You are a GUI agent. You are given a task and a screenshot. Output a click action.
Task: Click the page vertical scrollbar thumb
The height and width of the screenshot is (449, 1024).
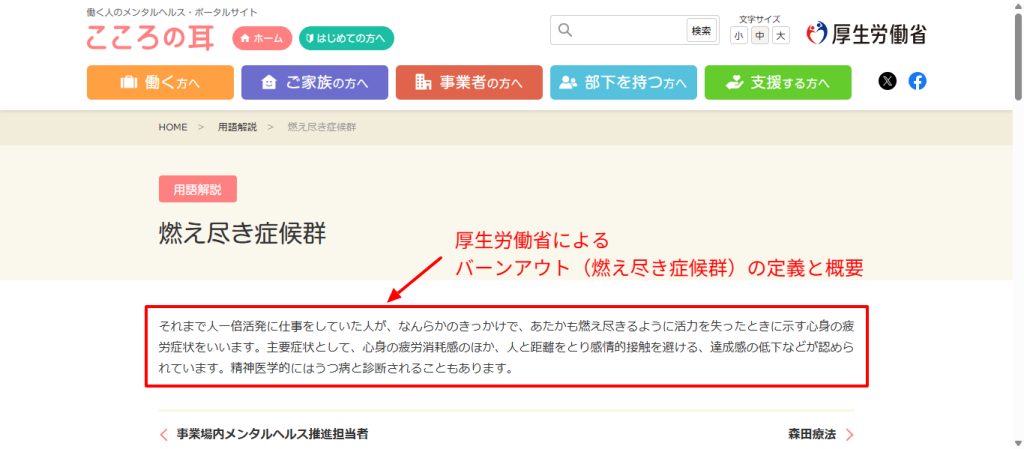[x=1017, y=57]
